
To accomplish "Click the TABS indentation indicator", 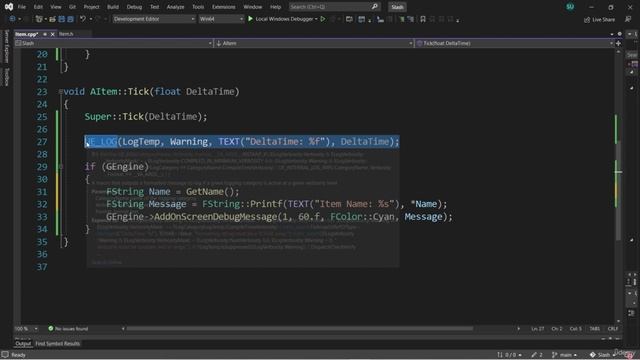I will point(595,329).
